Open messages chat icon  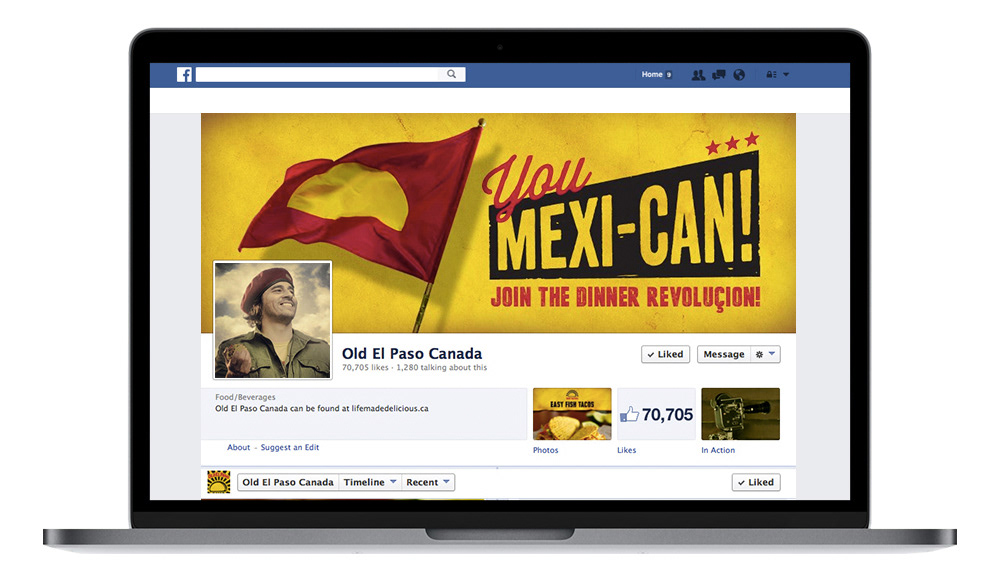click(719, 75)
